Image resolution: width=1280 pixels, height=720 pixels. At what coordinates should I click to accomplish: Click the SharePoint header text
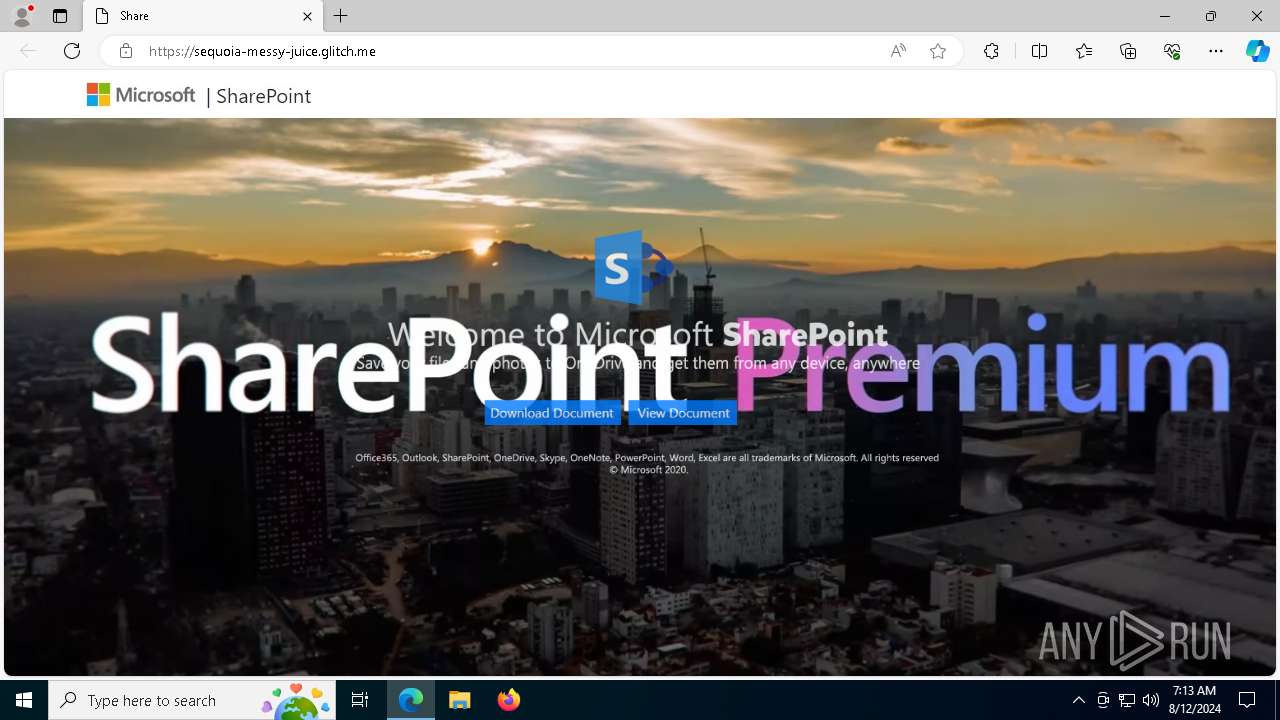(x=263, y=96)
